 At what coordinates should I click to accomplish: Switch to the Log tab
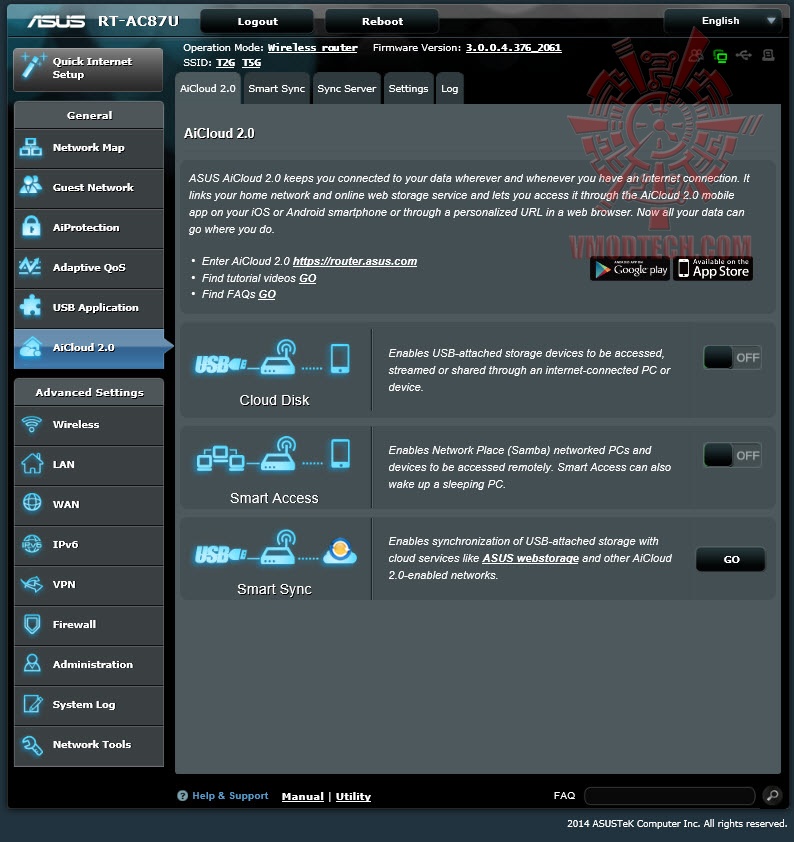click(450, 89)
